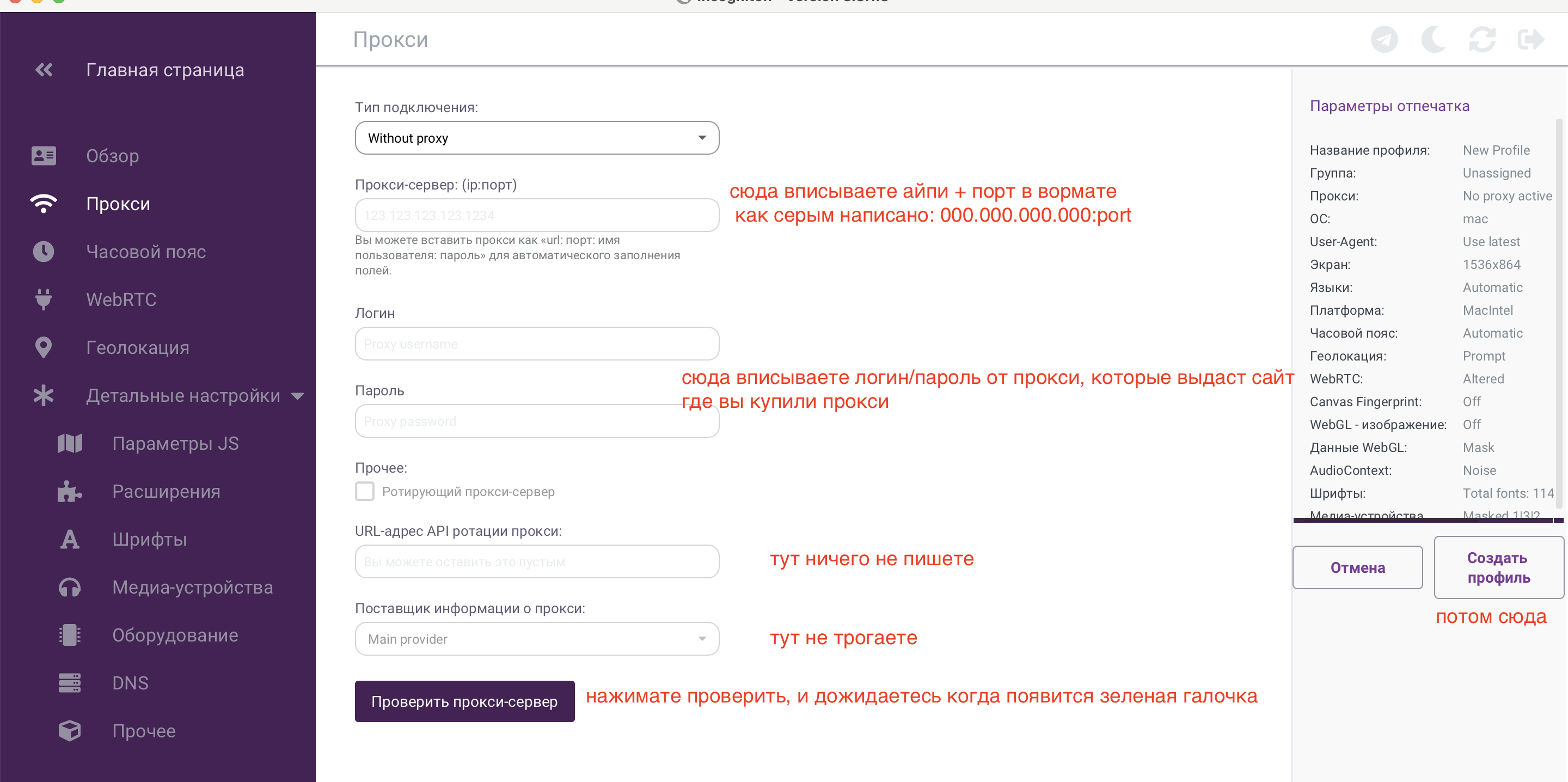
Task: Select the Часовой пояс clock icon
Action: click(43, 251)
